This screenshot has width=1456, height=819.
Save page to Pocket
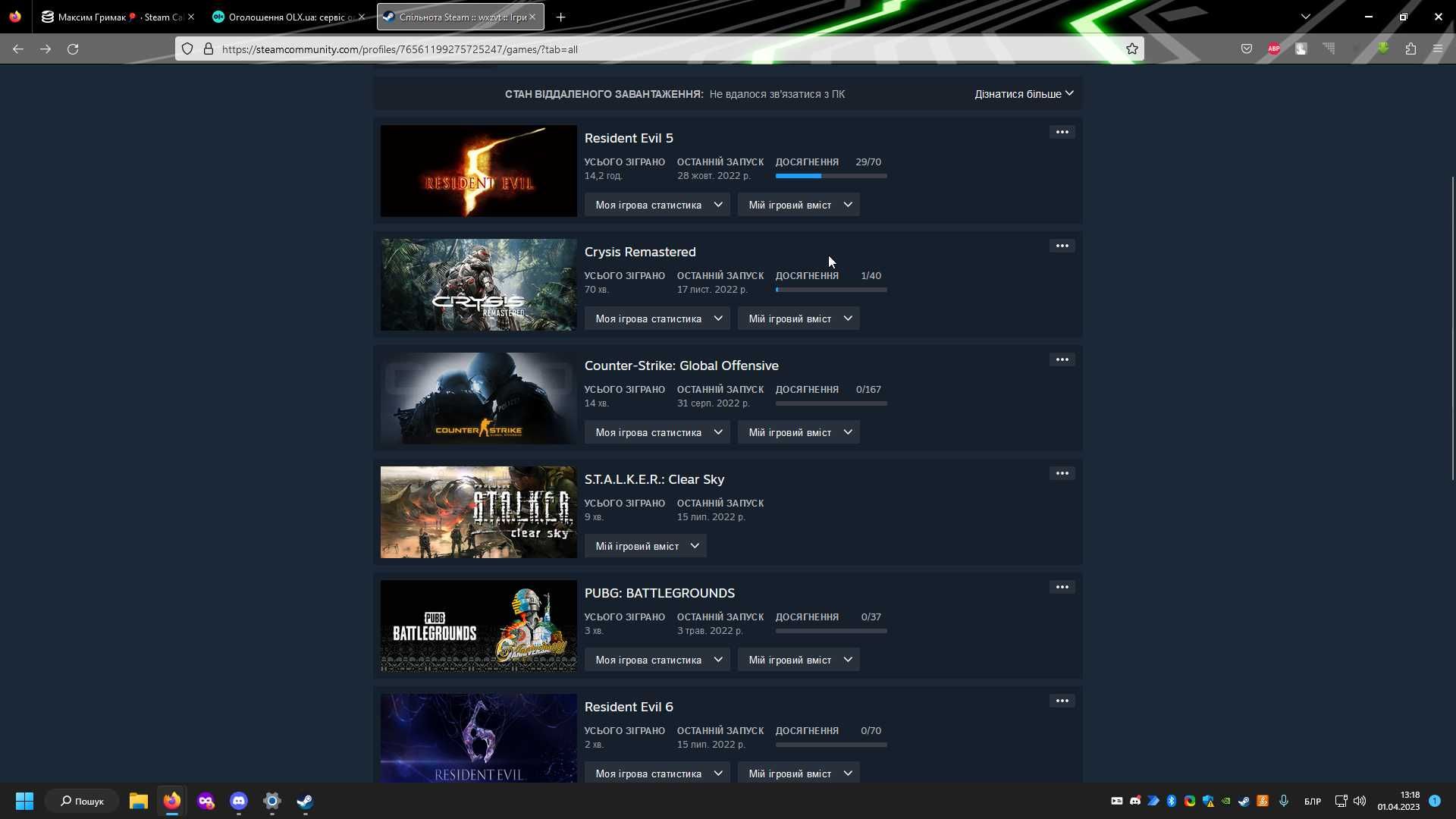[1246, 49]
